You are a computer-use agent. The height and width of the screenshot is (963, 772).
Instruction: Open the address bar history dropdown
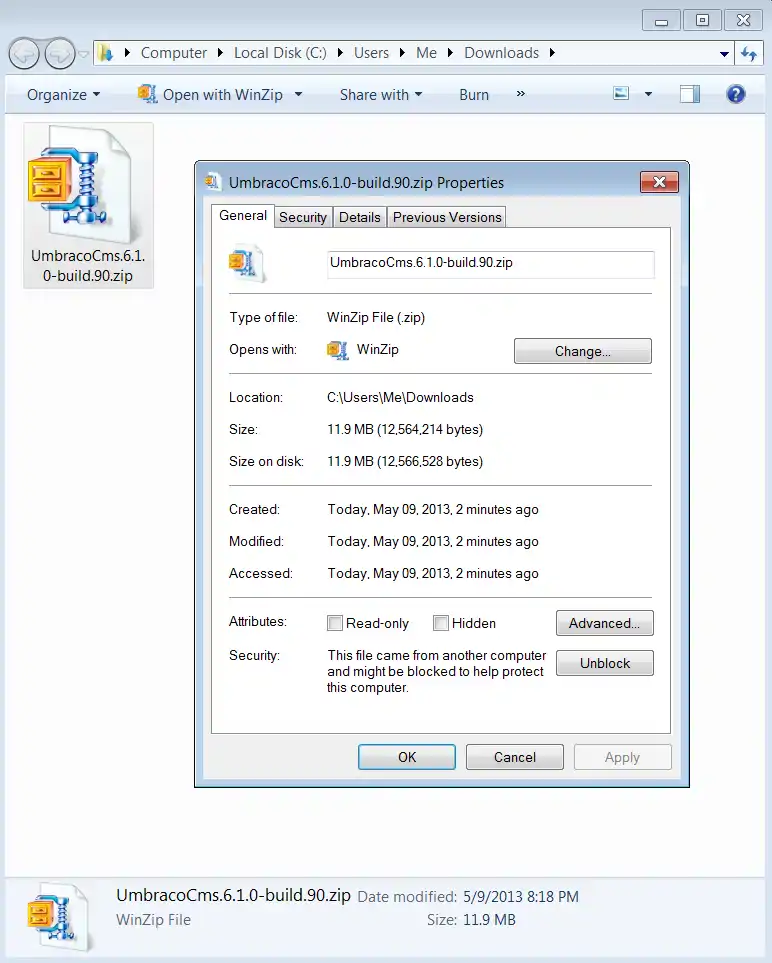pos(724,54)
